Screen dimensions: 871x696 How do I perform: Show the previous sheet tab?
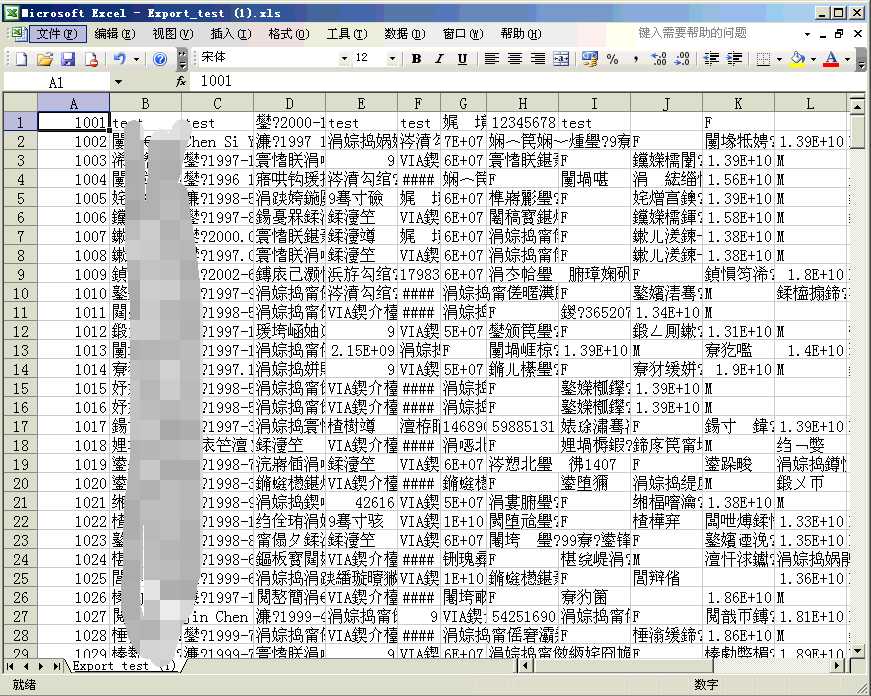[x=26, y=665]
